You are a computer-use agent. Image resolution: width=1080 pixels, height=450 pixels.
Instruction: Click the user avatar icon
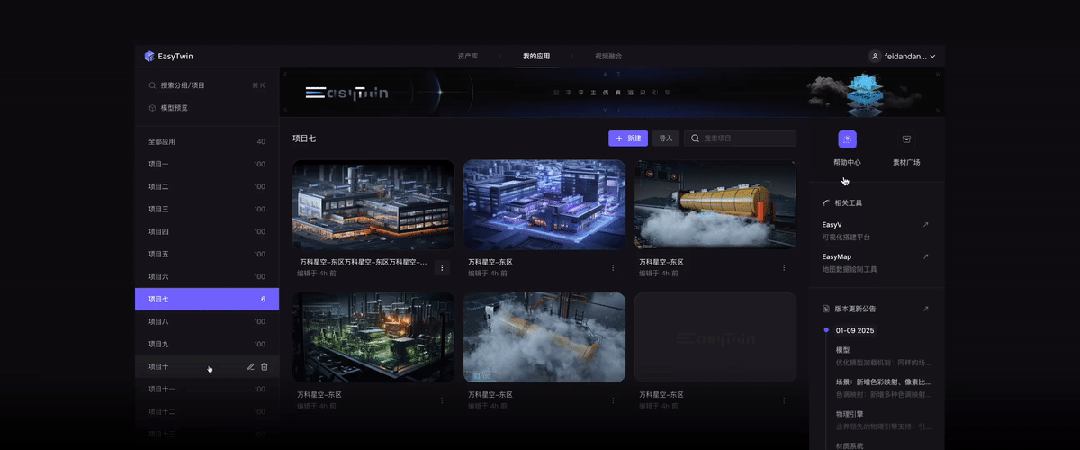coord(875,56)
